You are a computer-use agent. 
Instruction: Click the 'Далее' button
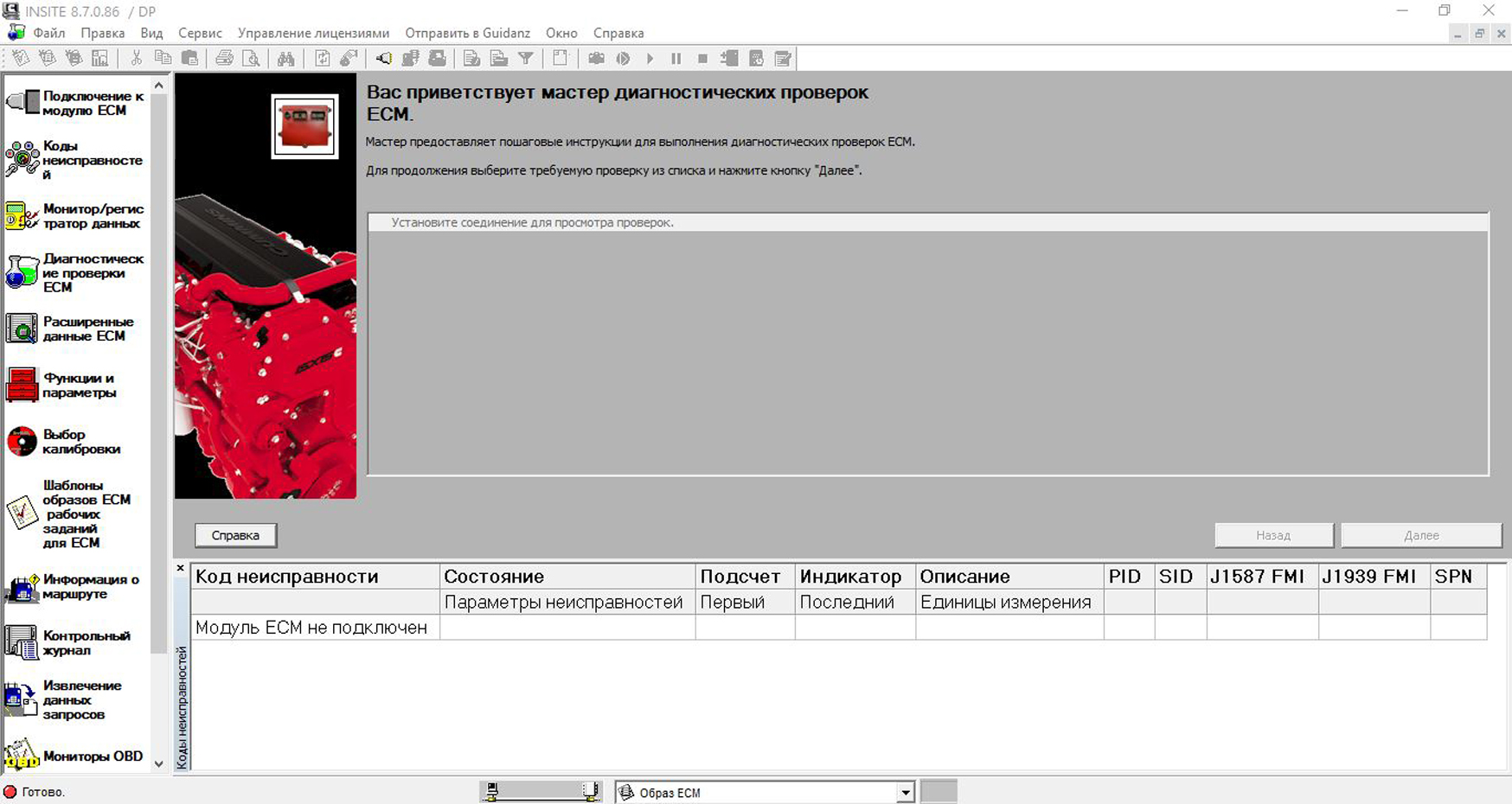(x=1420, y=535)
